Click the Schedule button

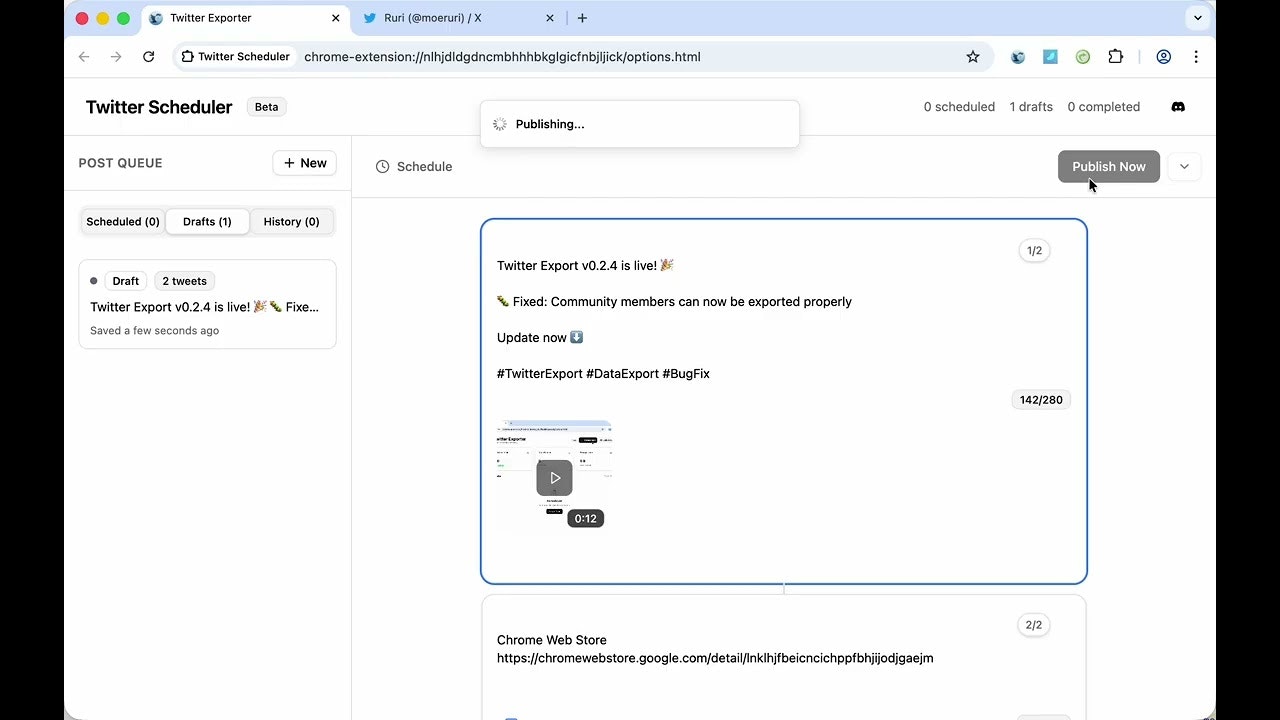(x=414, y=167)
